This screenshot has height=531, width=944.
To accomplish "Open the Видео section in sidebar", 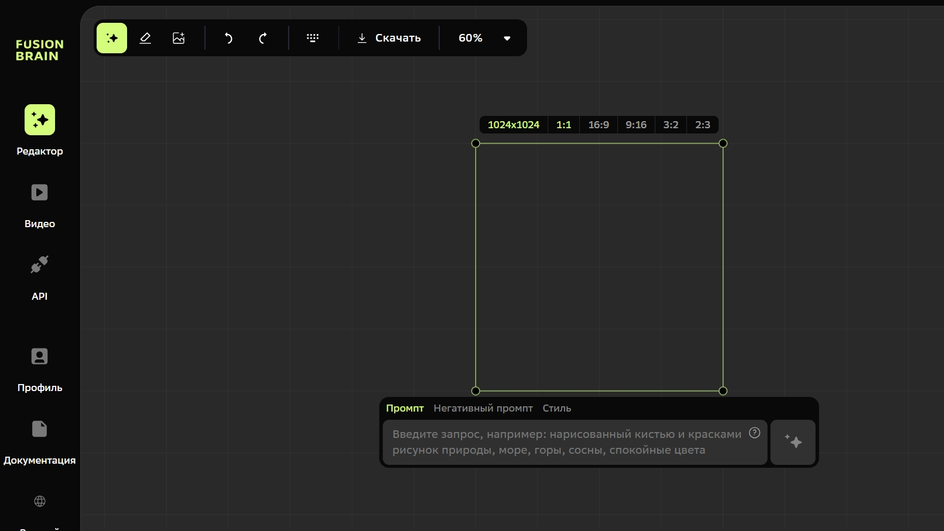I will pyautogui.click(x=40, y=206).
